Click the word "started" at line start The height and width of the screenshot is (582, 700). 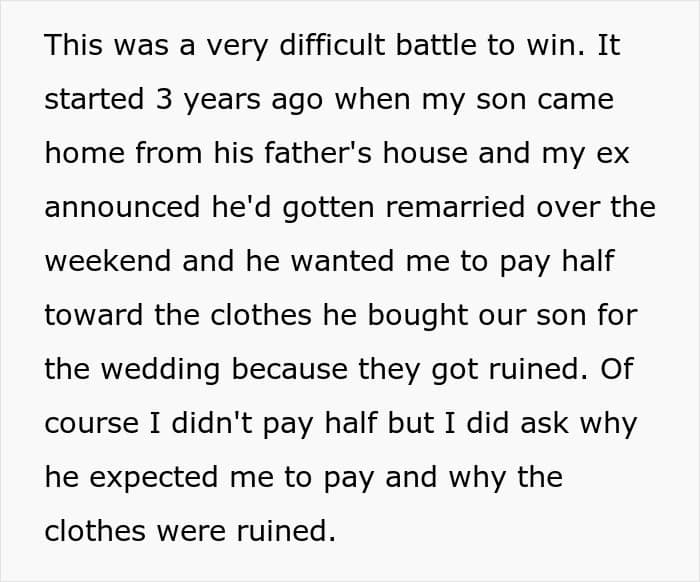(94, 99)
